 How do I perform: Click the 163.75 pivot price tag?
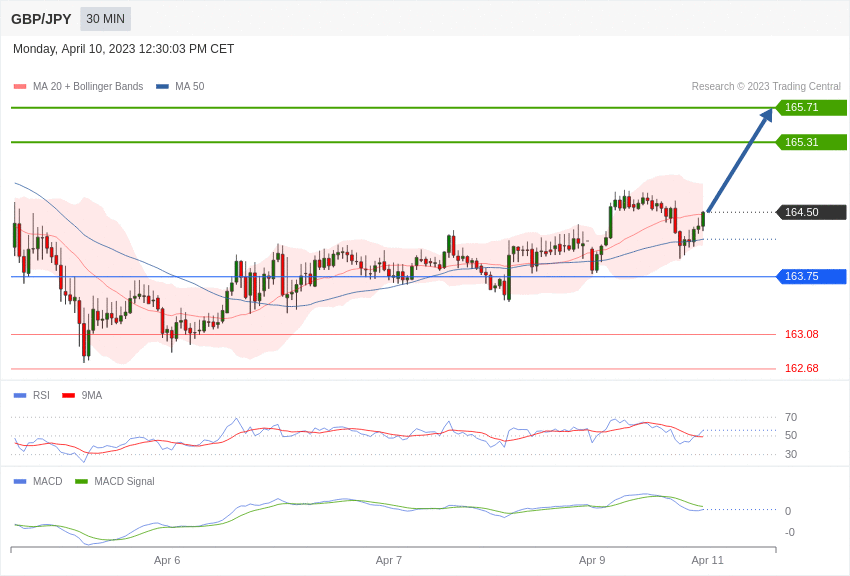tap(810, 276)
